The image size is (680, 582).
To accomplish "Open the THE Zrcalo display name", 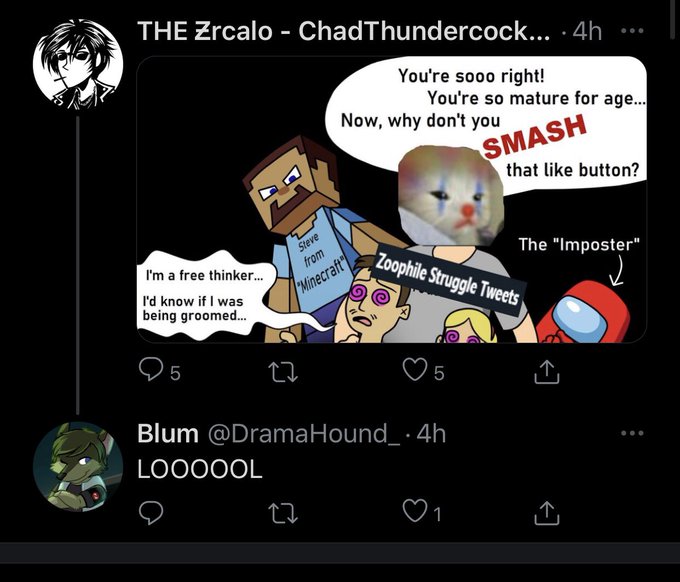I will [x=343, y=31].
